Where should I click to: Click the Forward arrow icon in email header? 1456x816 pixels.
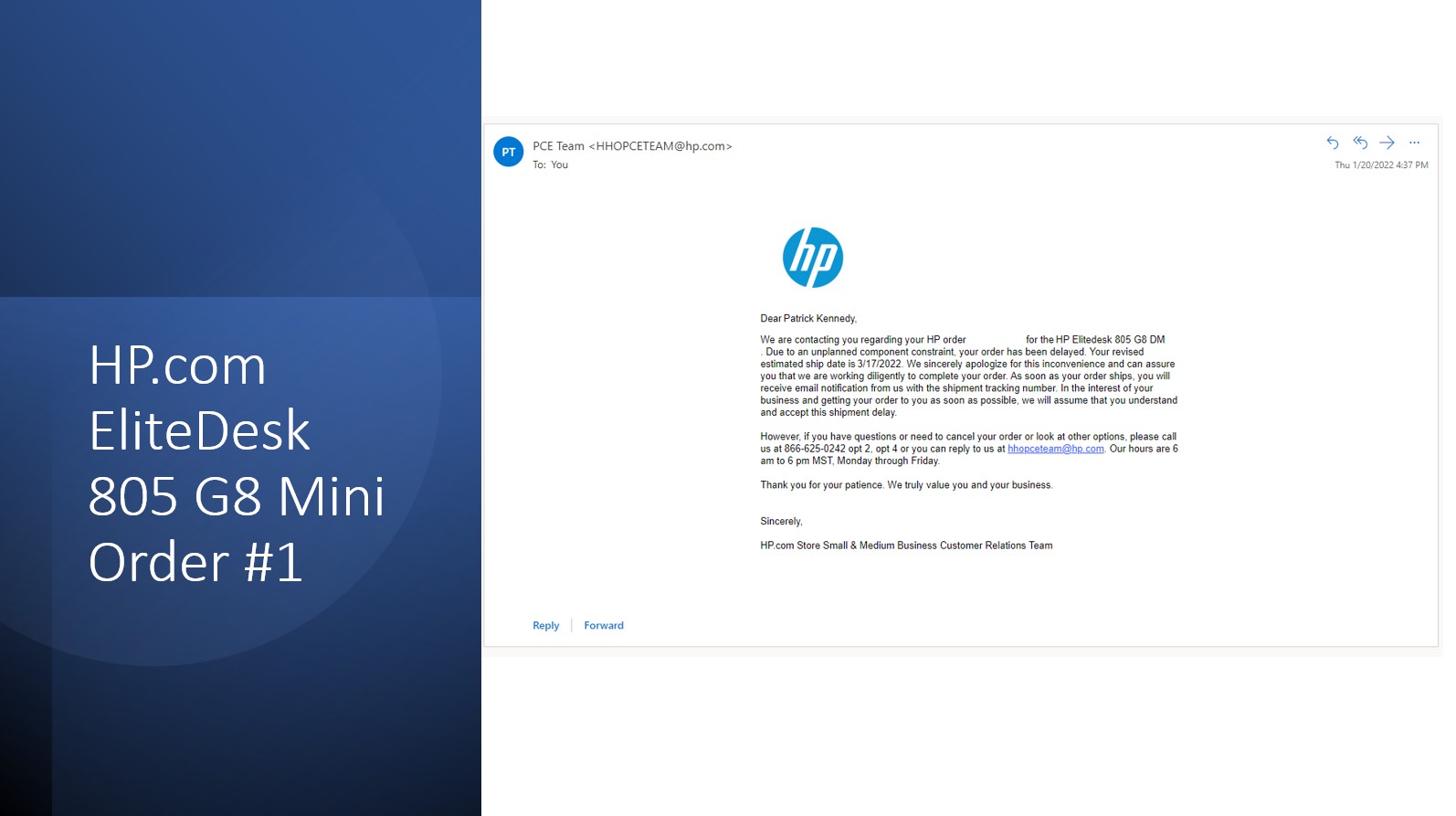[x=1387, y=143]
